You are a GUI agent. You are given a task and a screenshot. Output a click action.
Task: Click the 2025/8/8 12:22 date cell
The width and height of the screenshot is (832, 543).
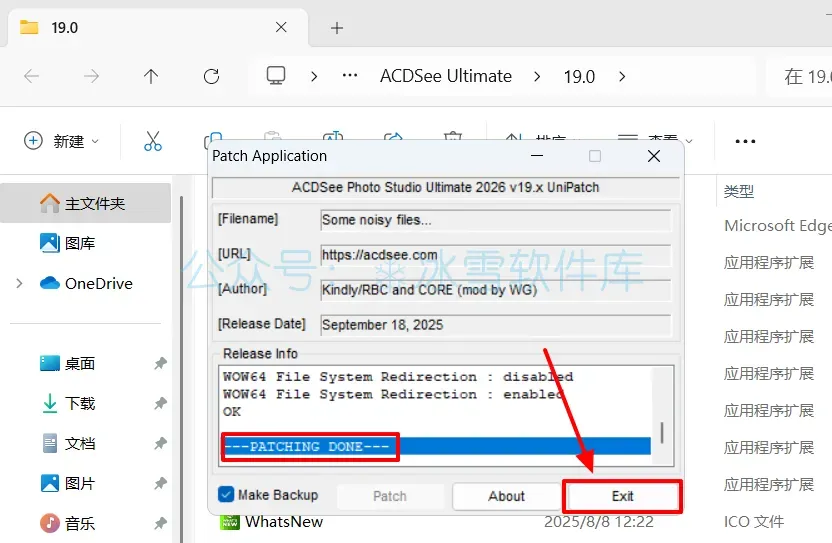tap(599, 522)
